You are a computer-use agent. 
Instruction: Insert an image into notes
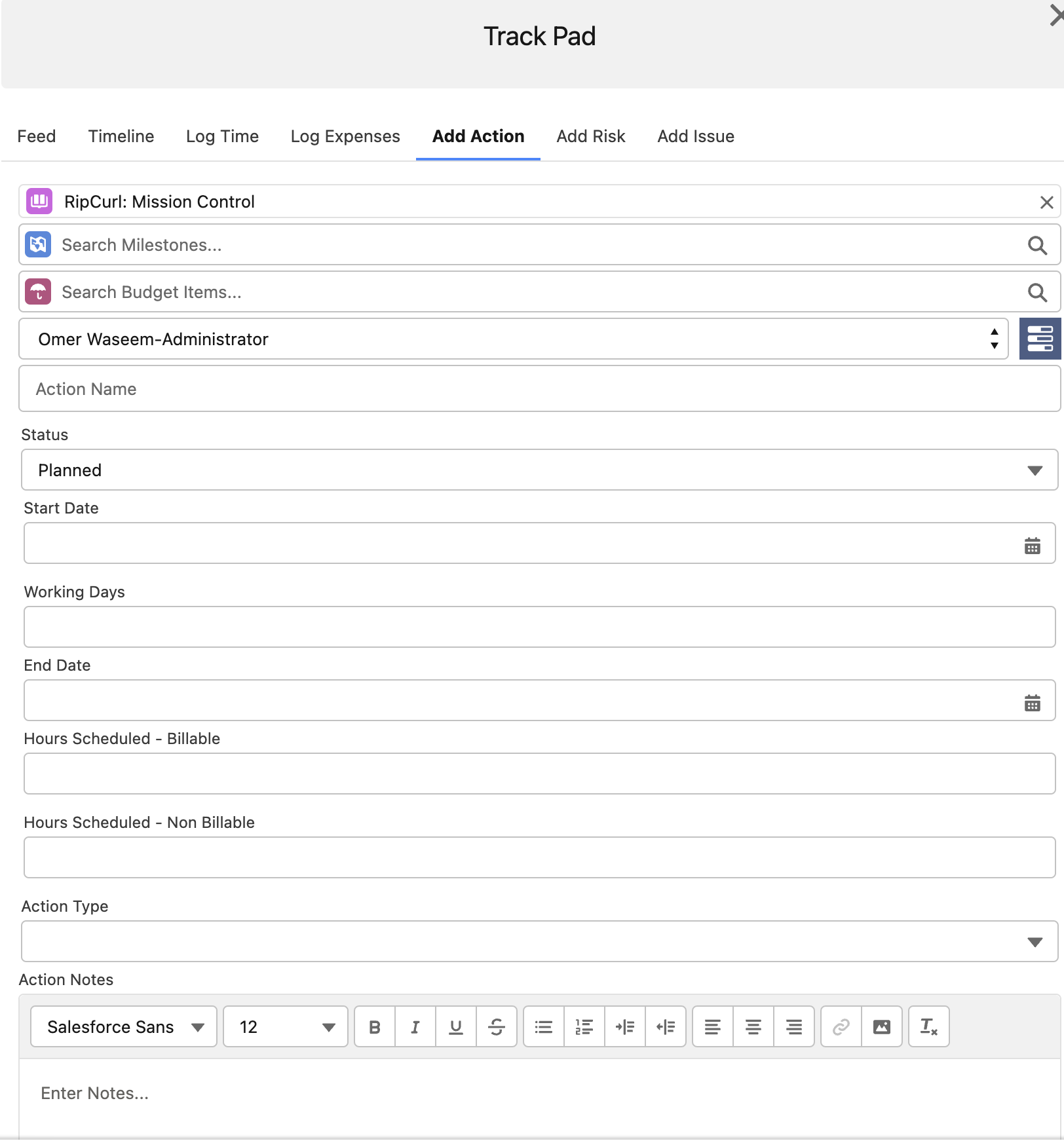click(882, 1027)
